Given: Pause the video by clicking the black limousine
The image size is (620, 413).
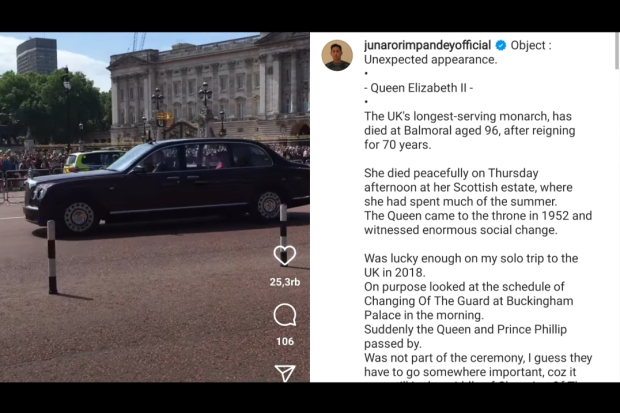Looking at the screenshot, I should click(x=168, y=185).
